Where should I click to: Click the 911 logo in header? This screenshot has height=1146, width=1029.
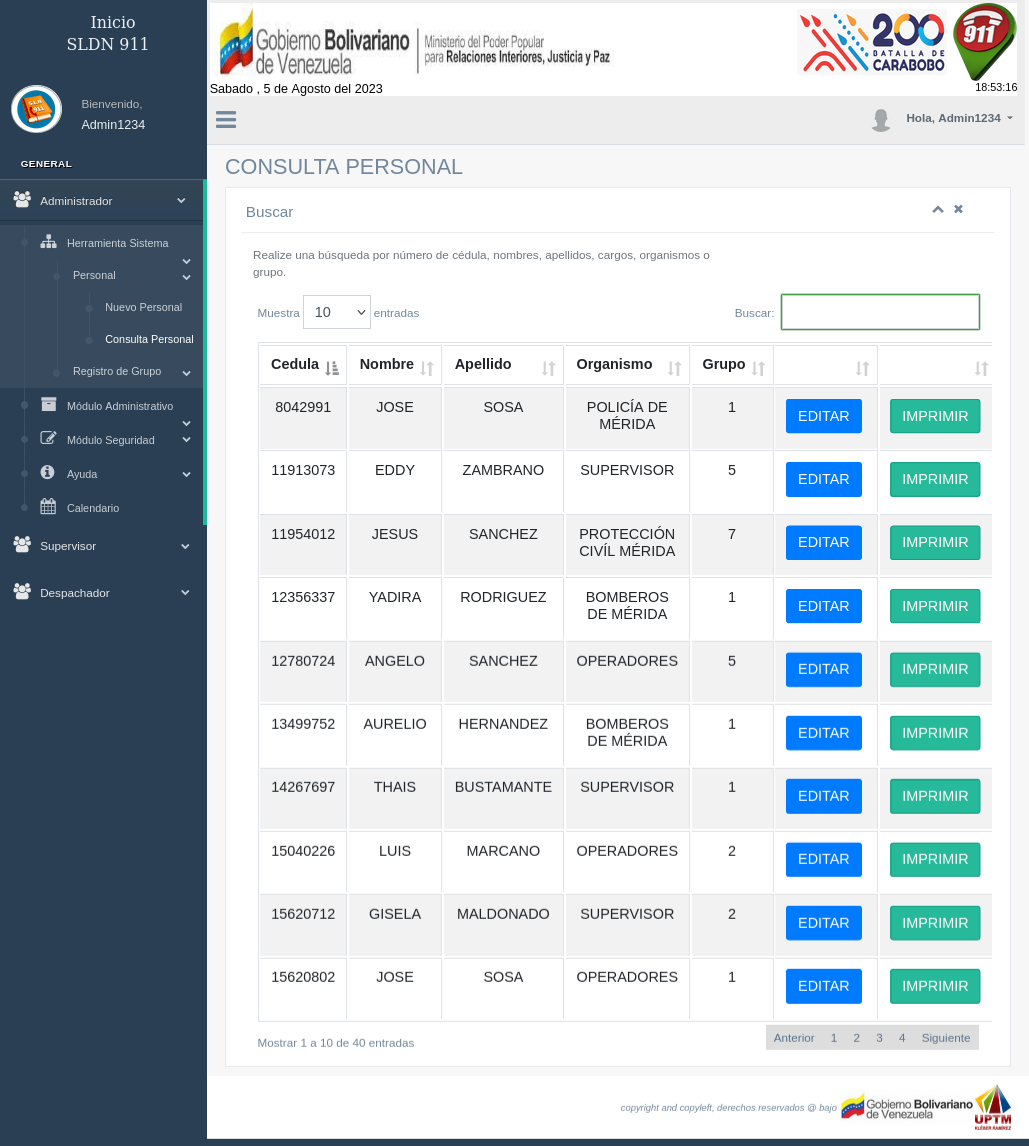pyautogui.click(x=984, y=42)
